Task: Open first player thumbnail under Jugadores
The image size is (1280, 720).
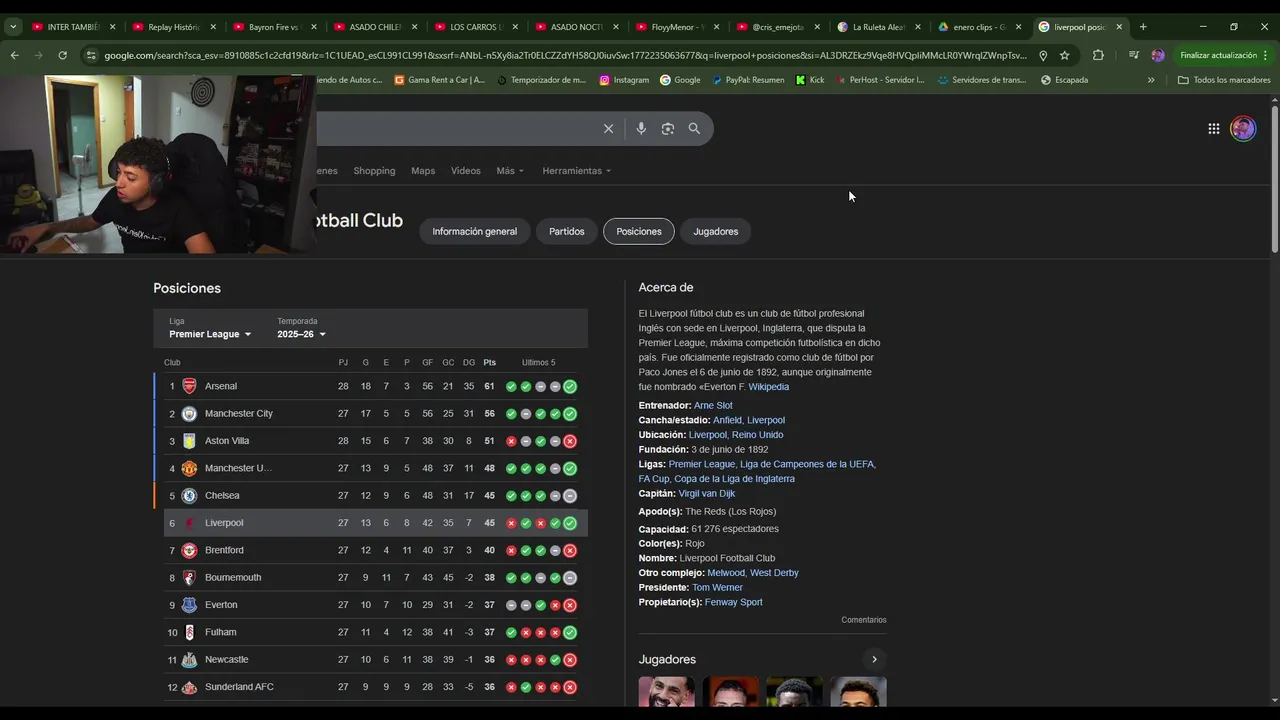Action: 666,692
